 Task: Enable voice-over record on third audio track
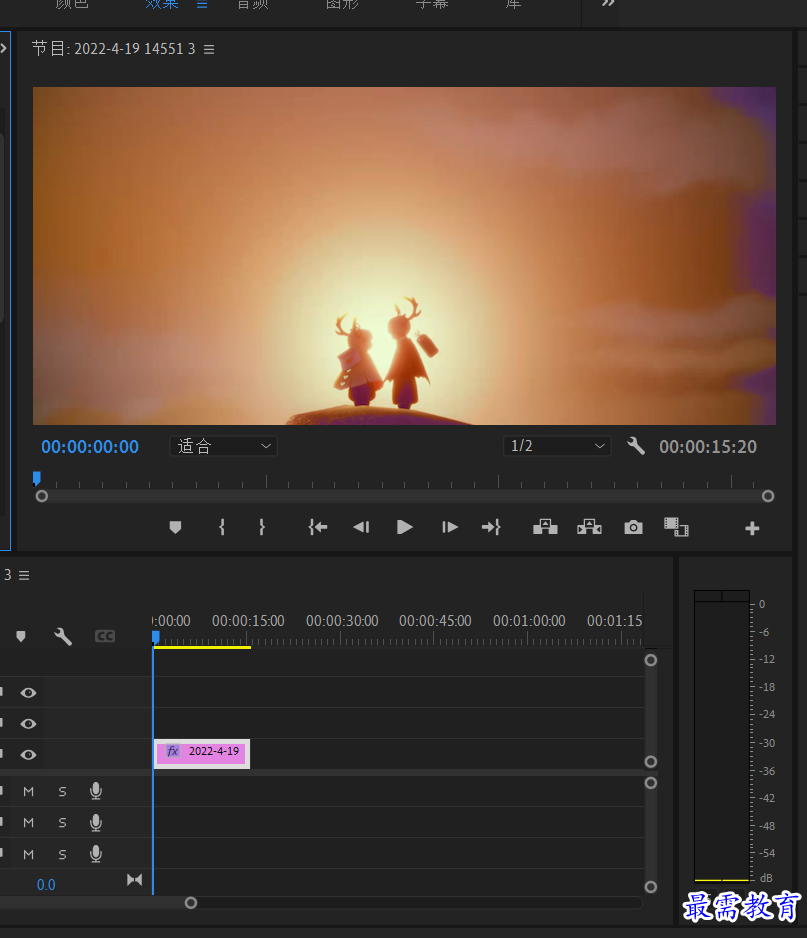[x=96, y=854]
